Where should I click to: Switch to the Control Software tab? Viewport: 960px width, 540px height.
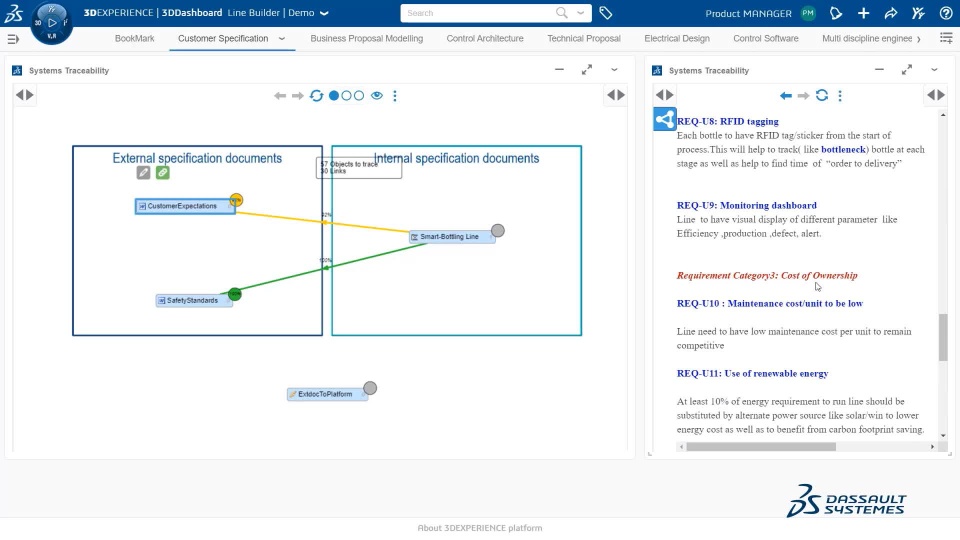click(765, 39)
